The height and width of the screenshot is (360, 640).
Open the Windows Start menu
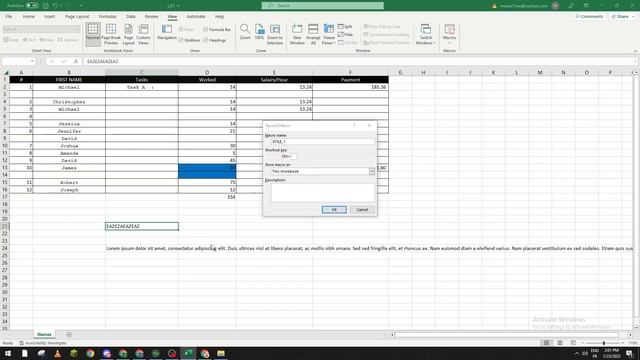8,353
